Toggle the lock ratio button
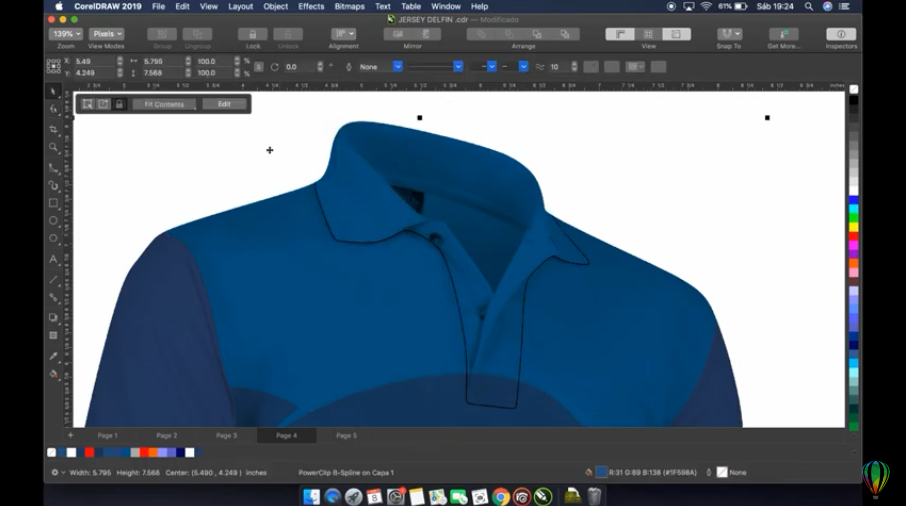Screen dimensions: 906x506 [258, 67]
